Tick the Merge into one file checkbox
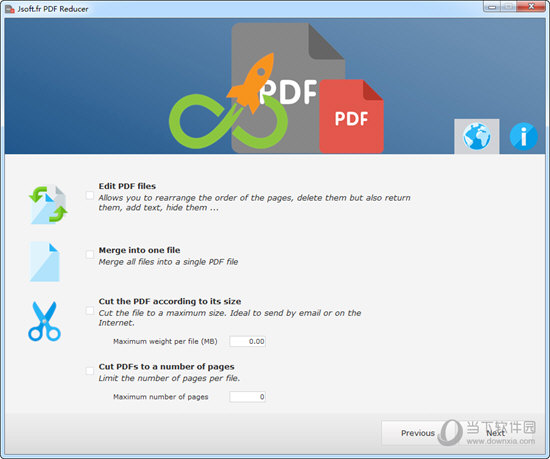This screenshot has width=550, height=459. point(90,254)
